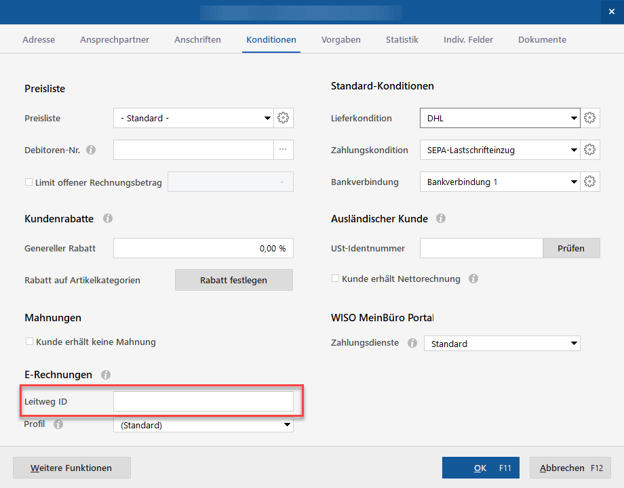
Task: Click the ellipsis button in Debitoren-Nr. field
Action: click(284, 150)
